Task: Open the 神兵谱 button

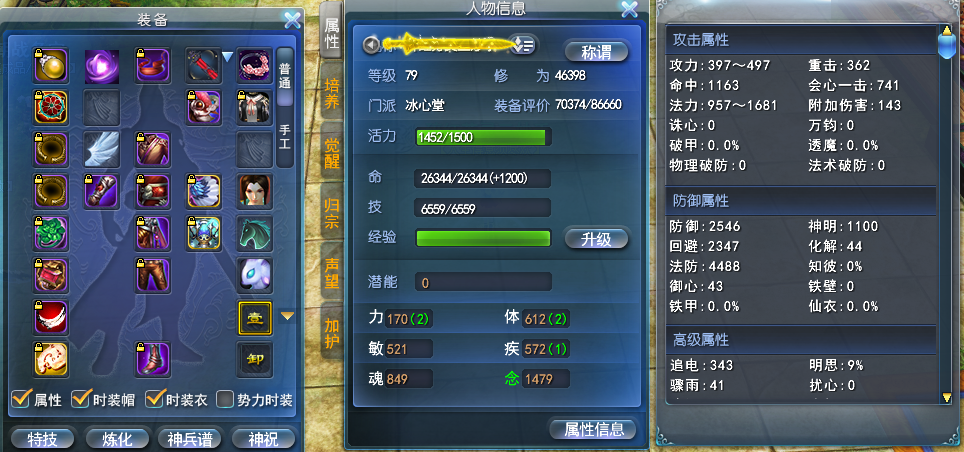Action: [190, 439]
